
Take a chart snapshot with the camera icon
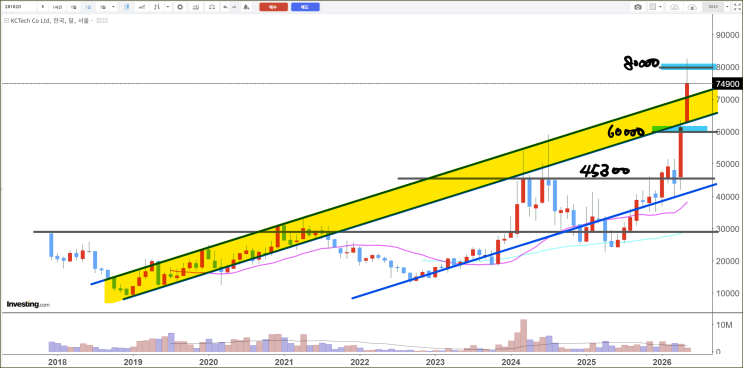(638, 7)
